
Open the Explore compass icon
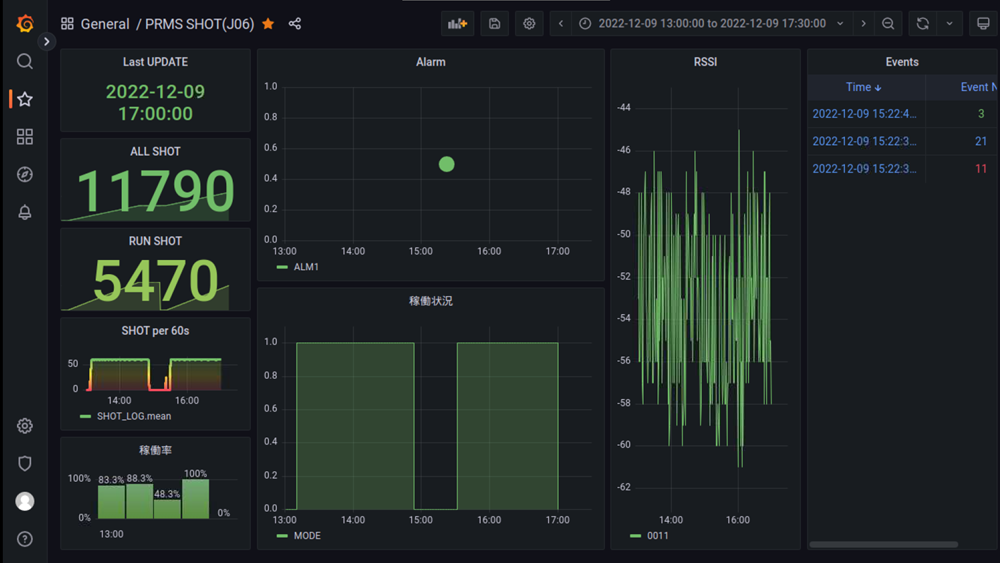pos(25,174)
